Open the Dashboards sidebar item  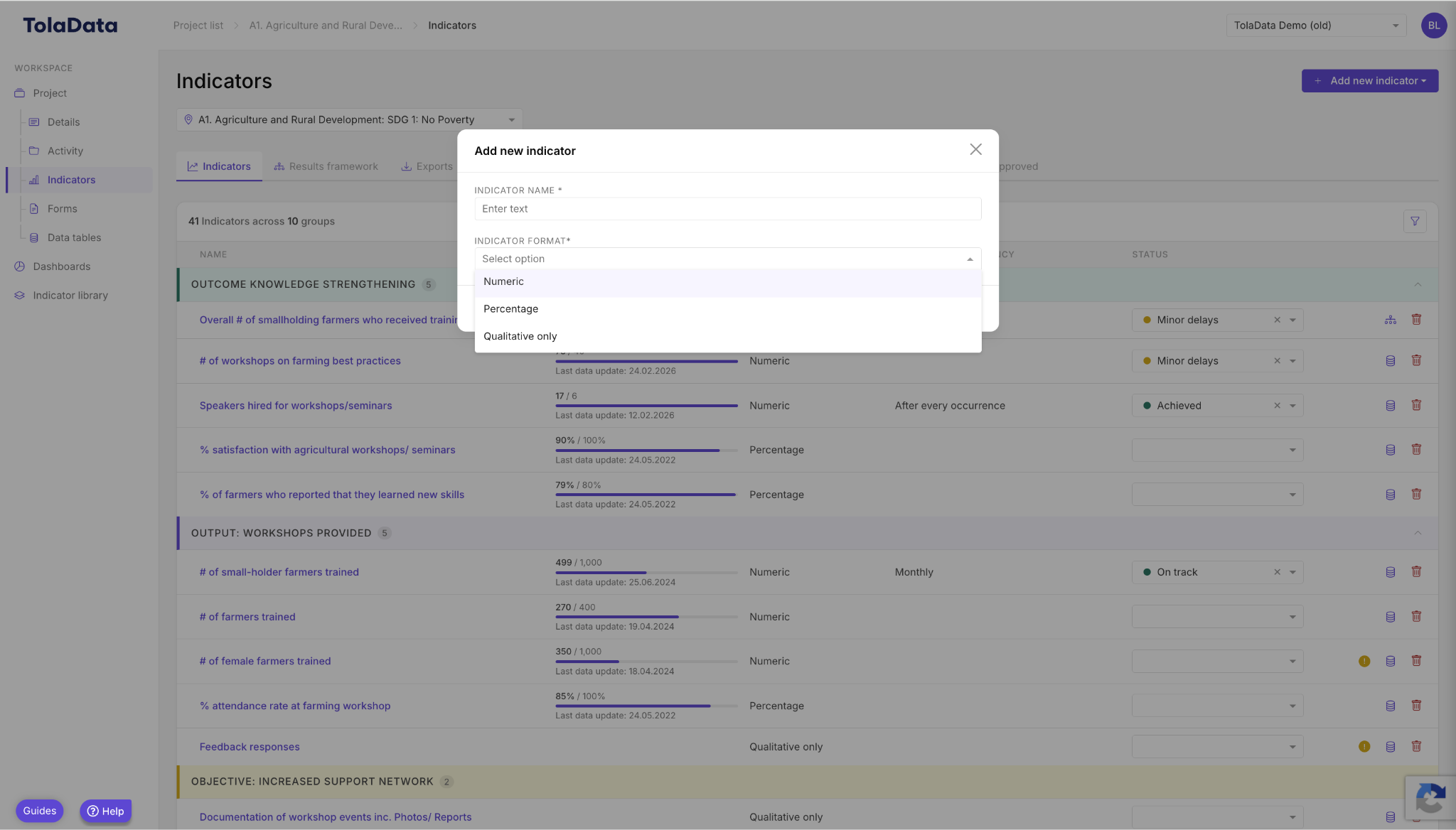click(x=61, y=266)
